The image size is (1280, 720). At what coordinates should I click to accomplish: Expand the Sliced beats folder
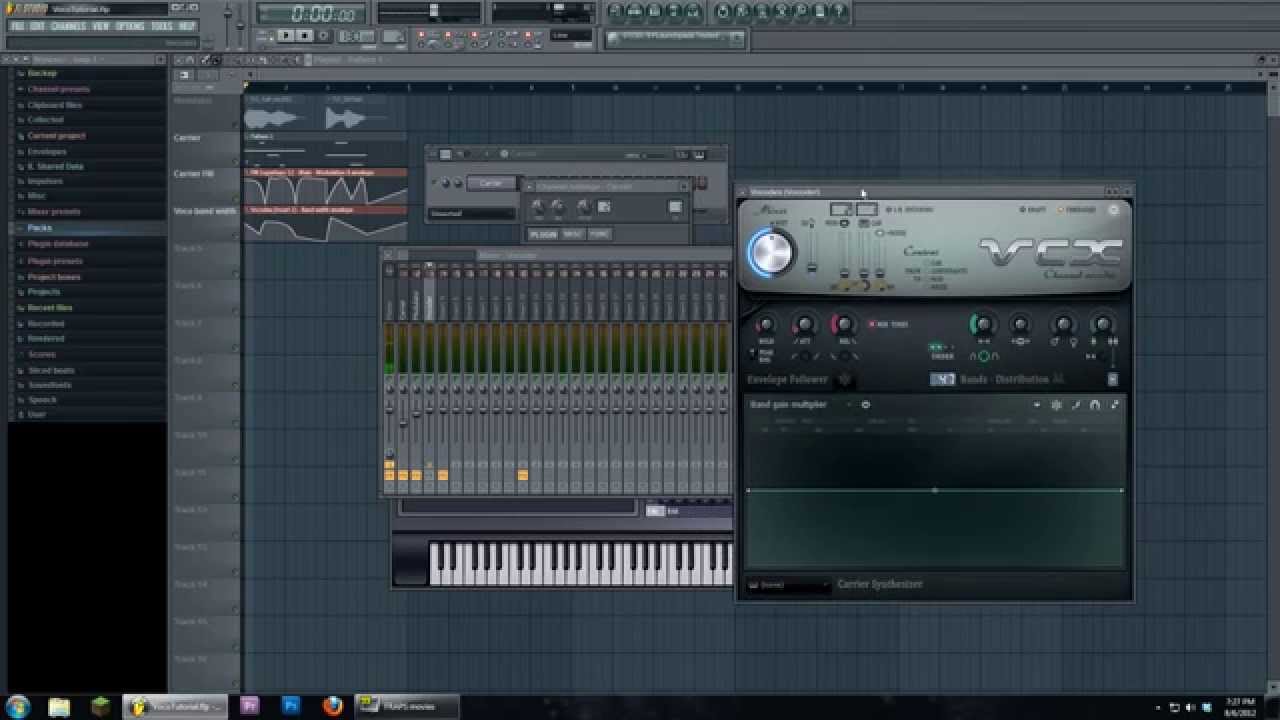(50, 370)
